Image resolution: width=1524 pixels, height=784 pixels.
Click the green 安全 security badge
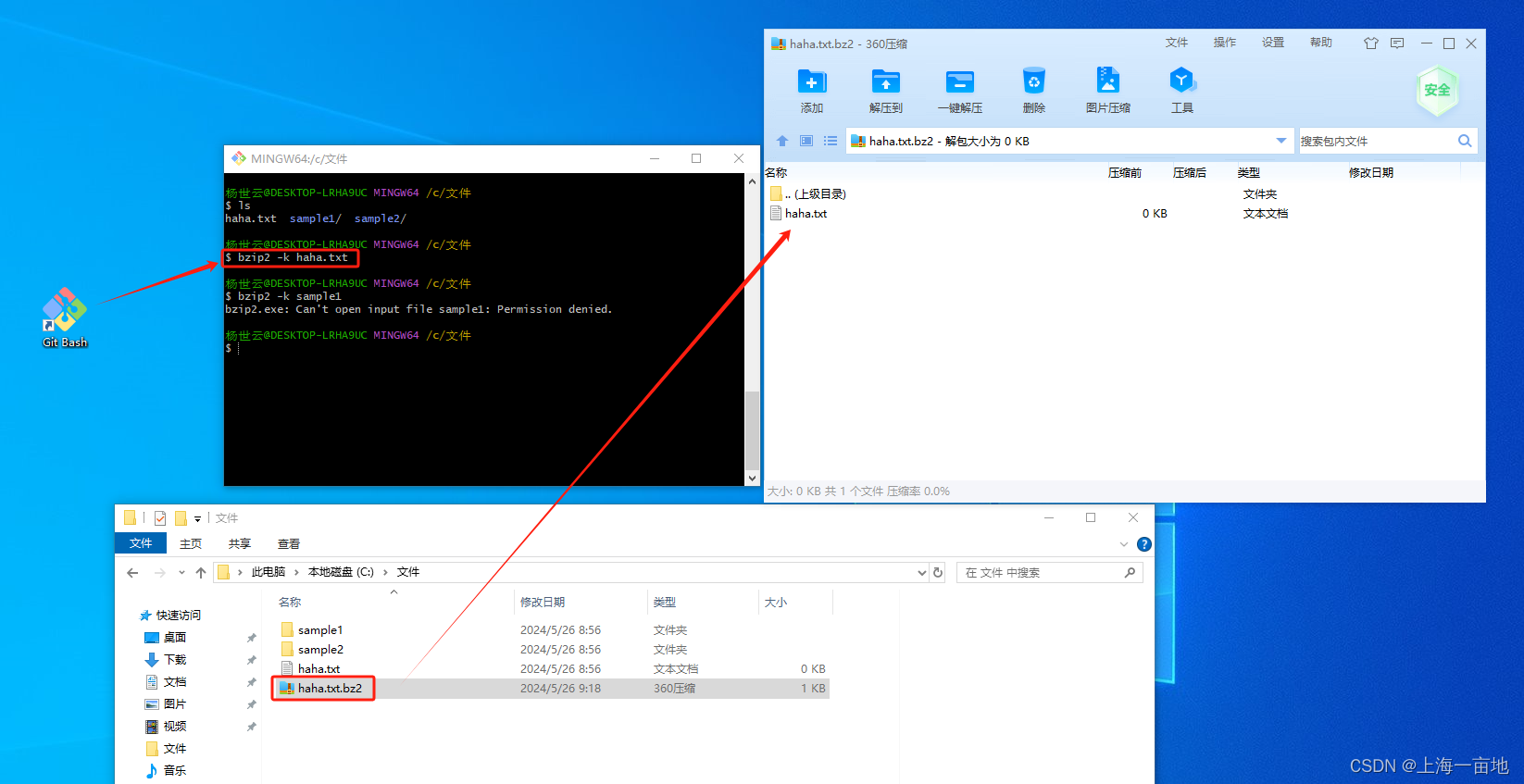[x=1438, y=91]
